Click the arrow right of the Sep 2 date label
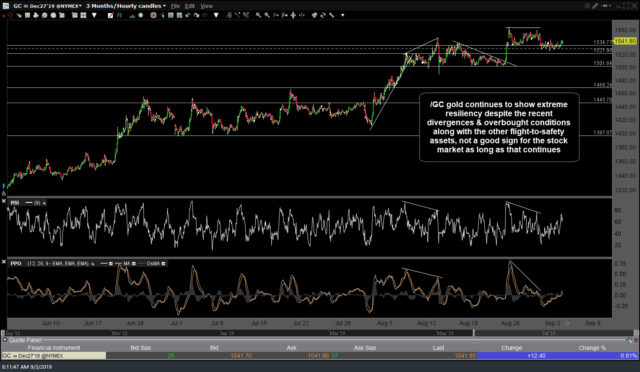The image size is (640, 372). coord(568,323)
